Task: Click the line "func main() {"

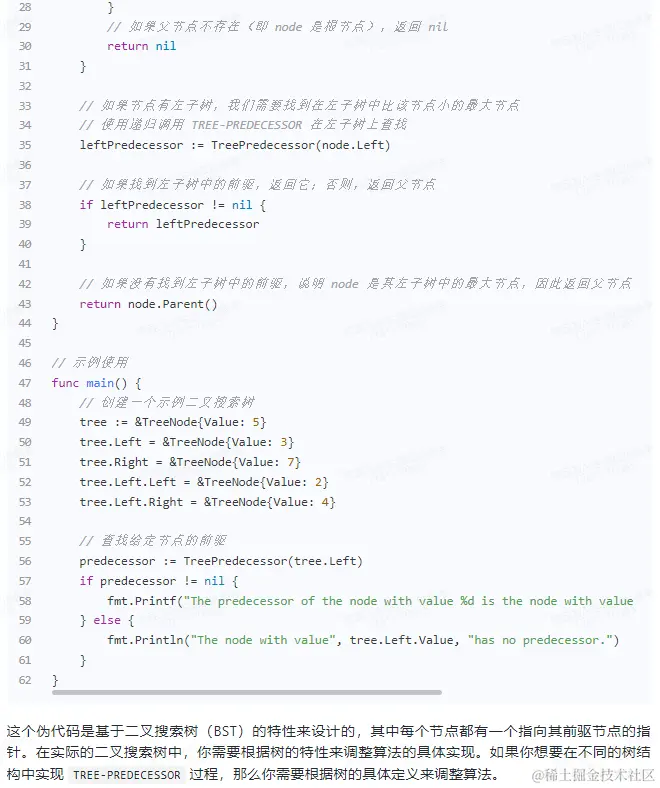Action: click(97, 383)
